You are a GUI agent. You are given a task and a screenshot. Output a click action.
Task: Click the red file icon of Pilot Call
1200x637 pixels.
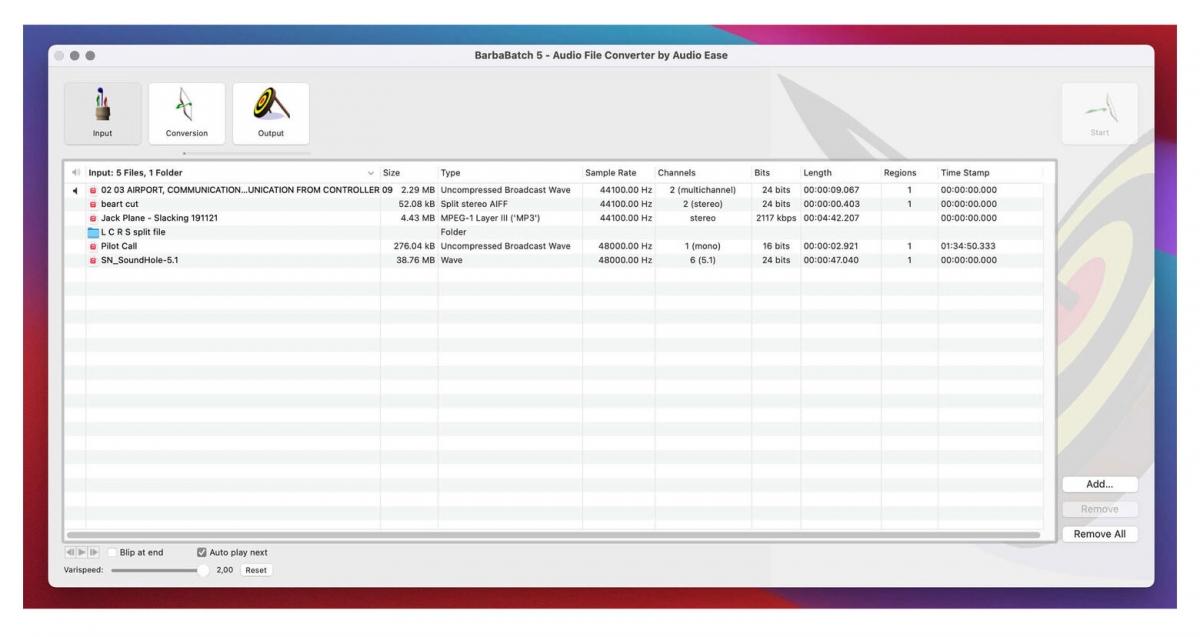pyautogui.click(x=93, y=246)
